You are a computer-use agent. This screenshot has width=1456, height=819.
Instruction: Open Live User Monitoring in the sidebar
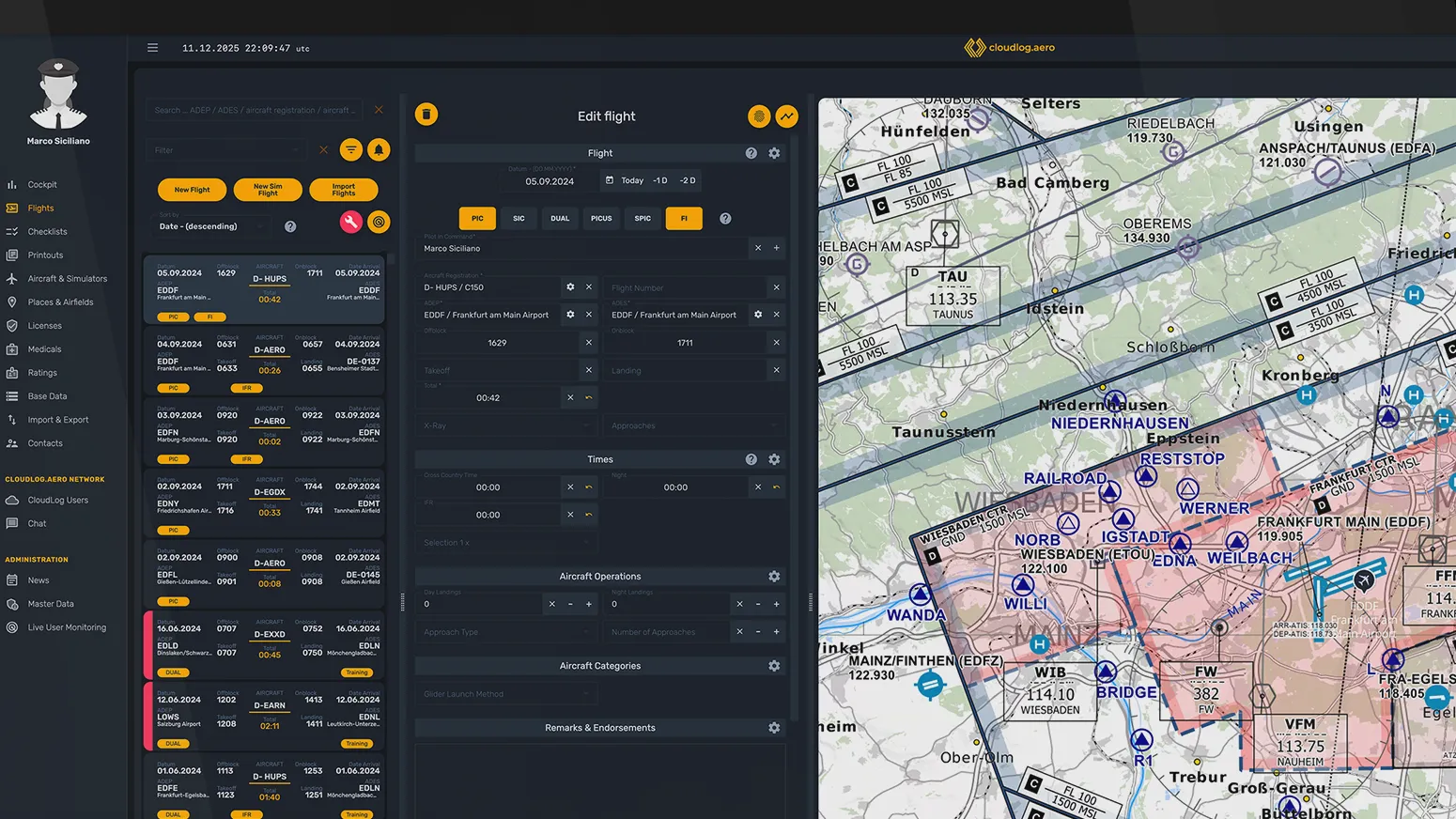pos(67,627)
